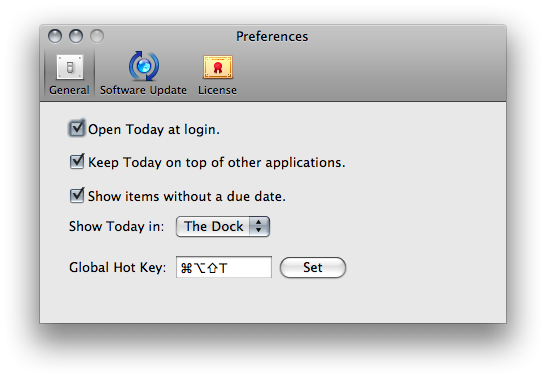Open the Software Update globe icon
The image size is (546, 378).
(143, 66)
